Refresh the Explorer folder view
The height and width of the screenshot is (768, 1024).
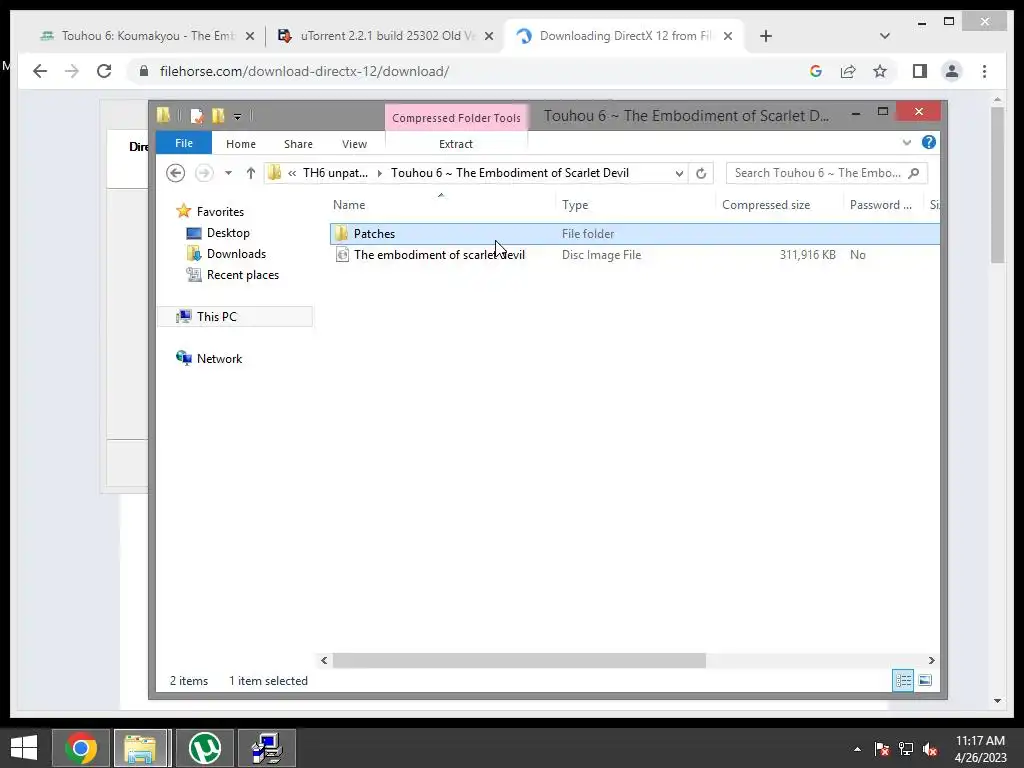[701, 173]
